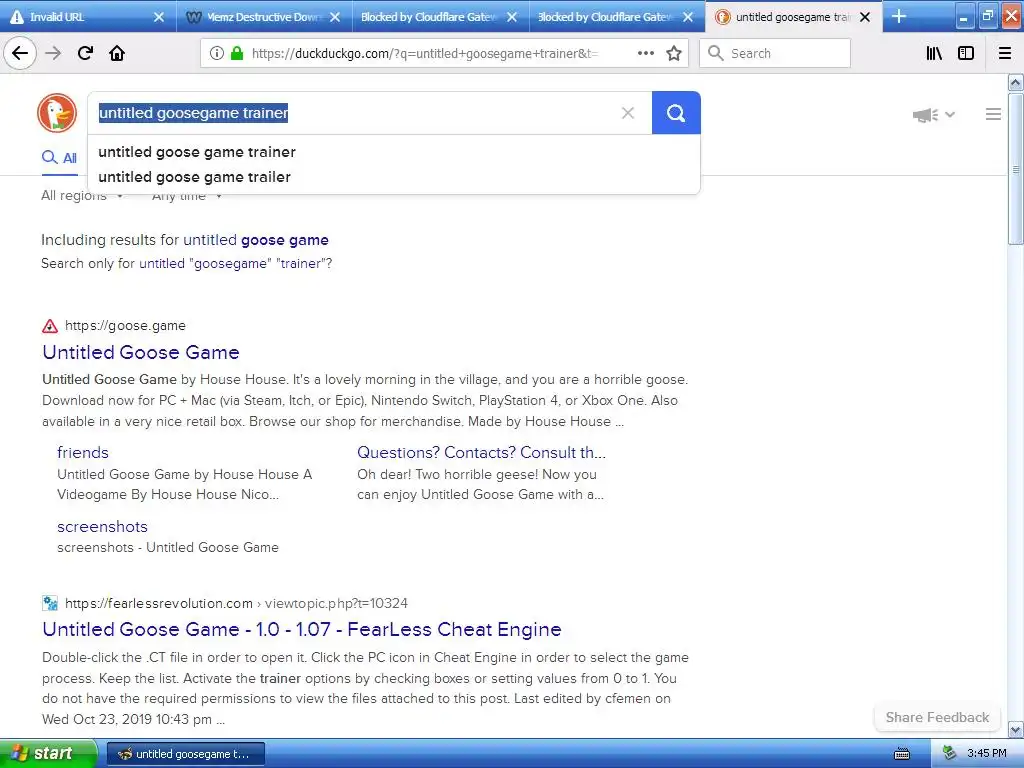Toggle the sidebar view icon
The image size is (1024, 768).
pyautogui.click(x=966, y=53)
